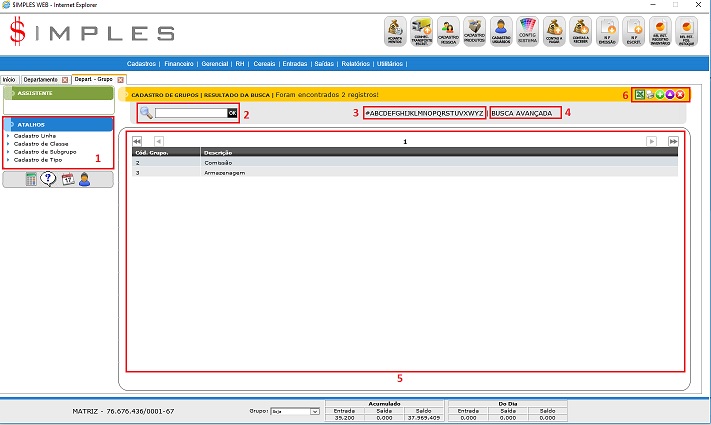Screen dimensions: 711x425
Task: Open Cadastro Pessoa toolbar icon
Action: pos(451,32)
